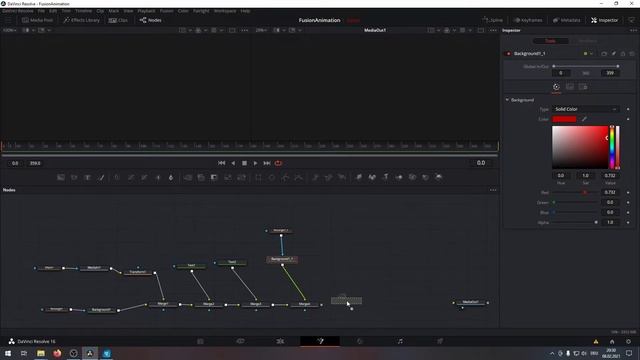Image resolution: width=640 pixels, height=360 pixels.
Task: Open the File menu
Action: pos(41,11)
